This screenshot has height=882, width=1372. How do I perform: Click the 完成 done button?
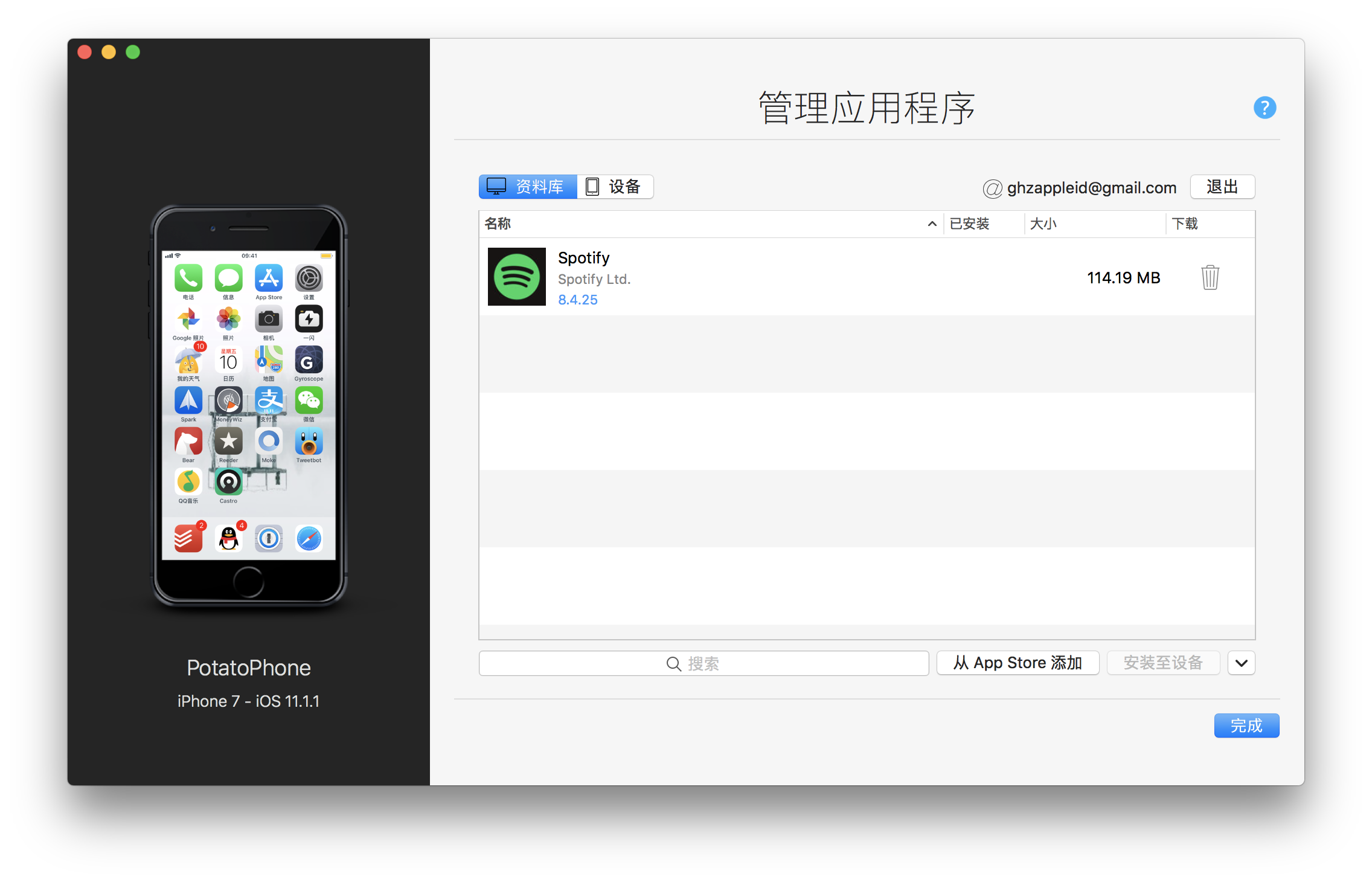[1246, 726]
